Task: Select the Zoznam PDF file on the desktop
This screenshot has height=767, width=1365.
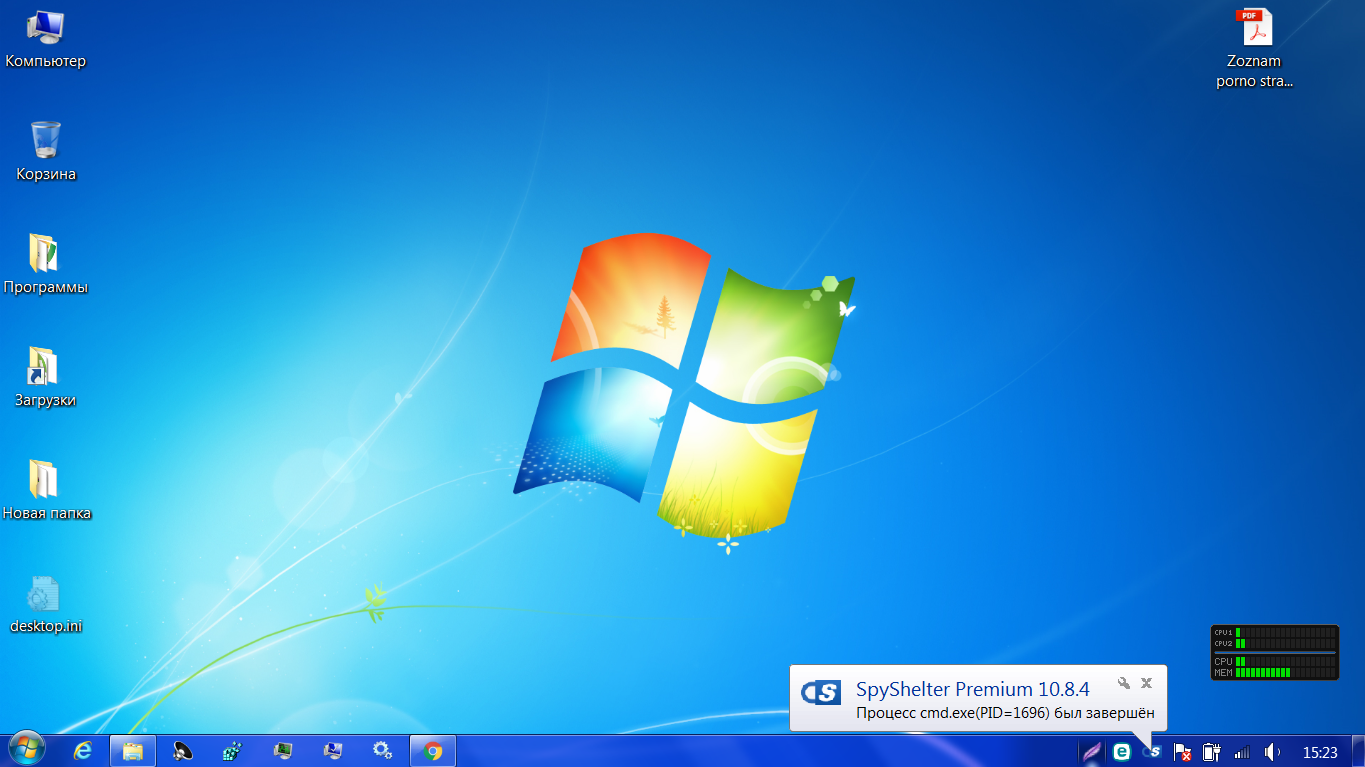Action: (1254, 49)
